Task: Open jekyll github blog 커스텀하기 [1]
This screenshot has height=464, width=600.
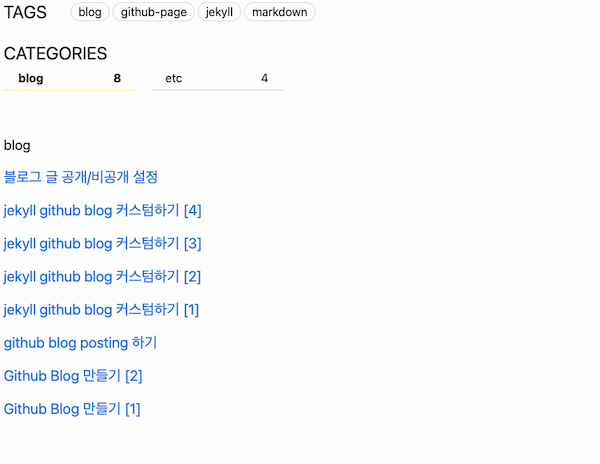Action: 101,309
